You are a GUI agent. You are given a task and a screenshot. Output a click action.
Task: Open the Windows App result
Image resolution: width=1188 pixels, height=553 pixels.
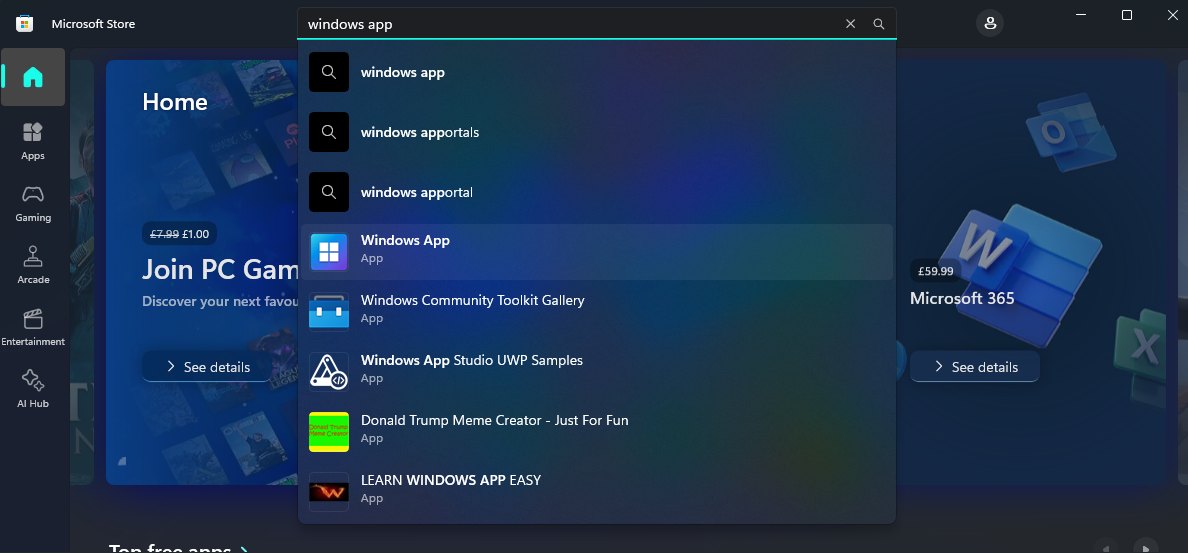[596, 252]
